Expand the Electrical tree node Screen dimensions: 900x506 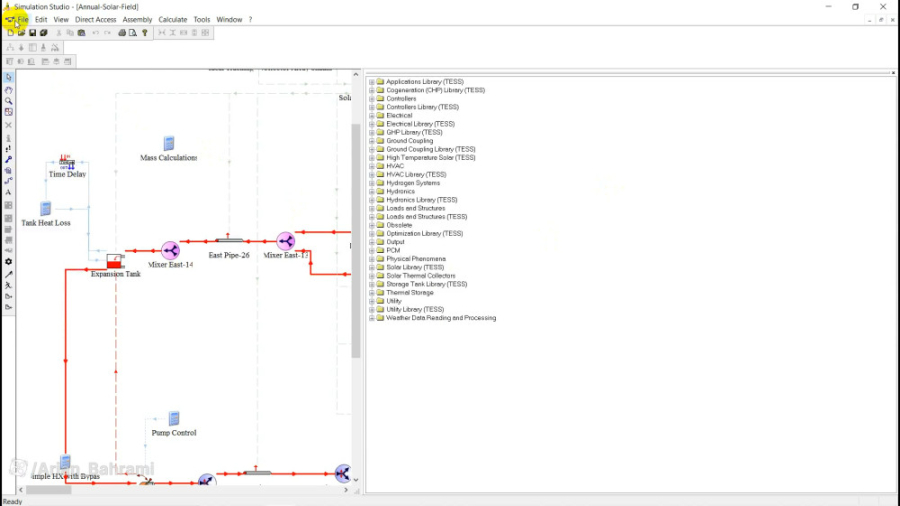pos(372,116)
